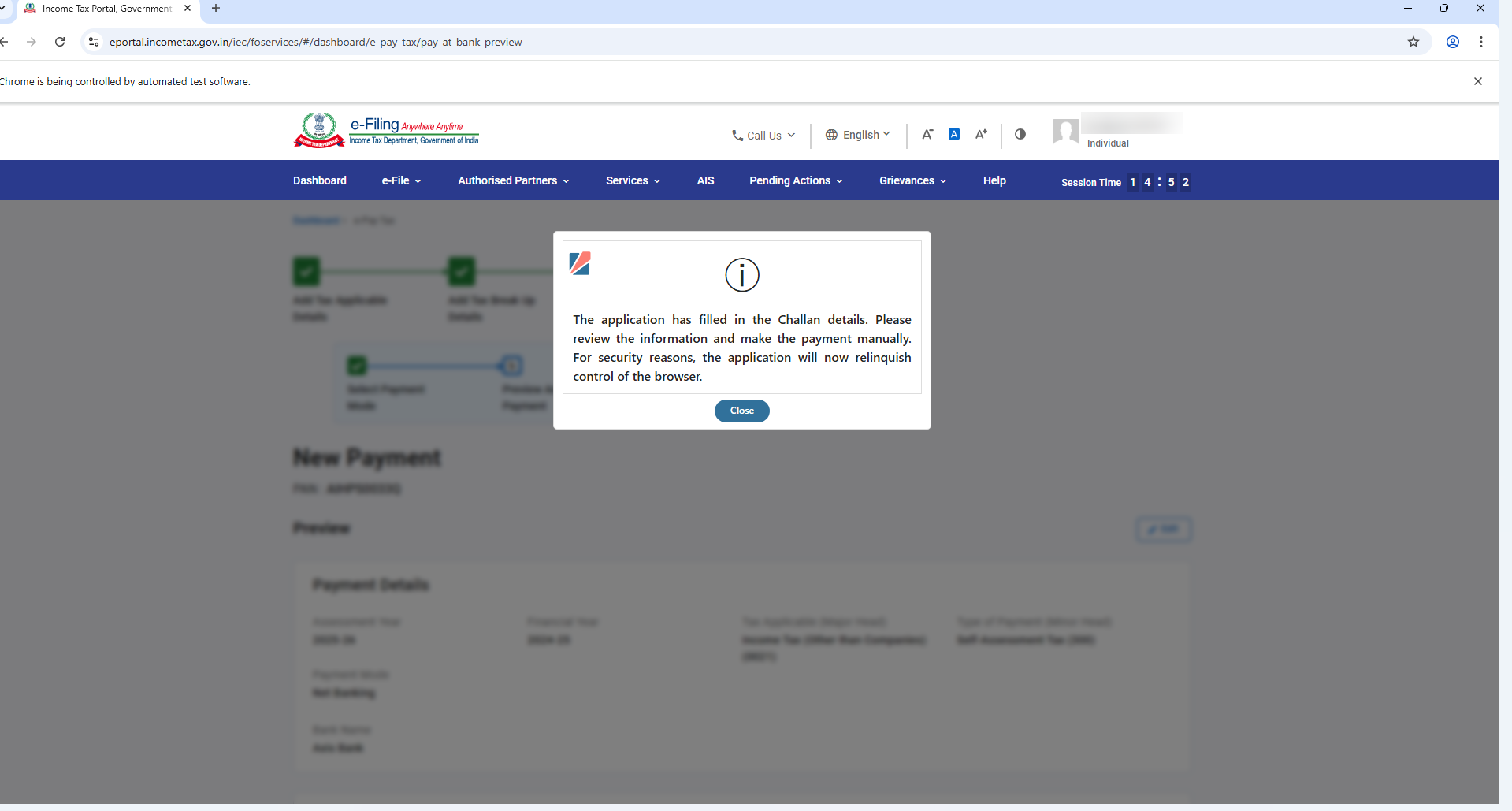The image size is (1512, 811).
Task: Click the browser address bar URL
Action: click(x=315, y=42)
